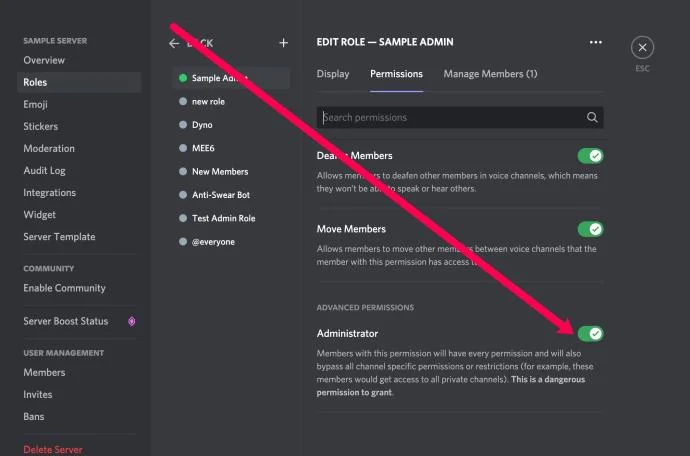Open the Stickers settings page
690x456 pixels.
[x=40, y=126]
